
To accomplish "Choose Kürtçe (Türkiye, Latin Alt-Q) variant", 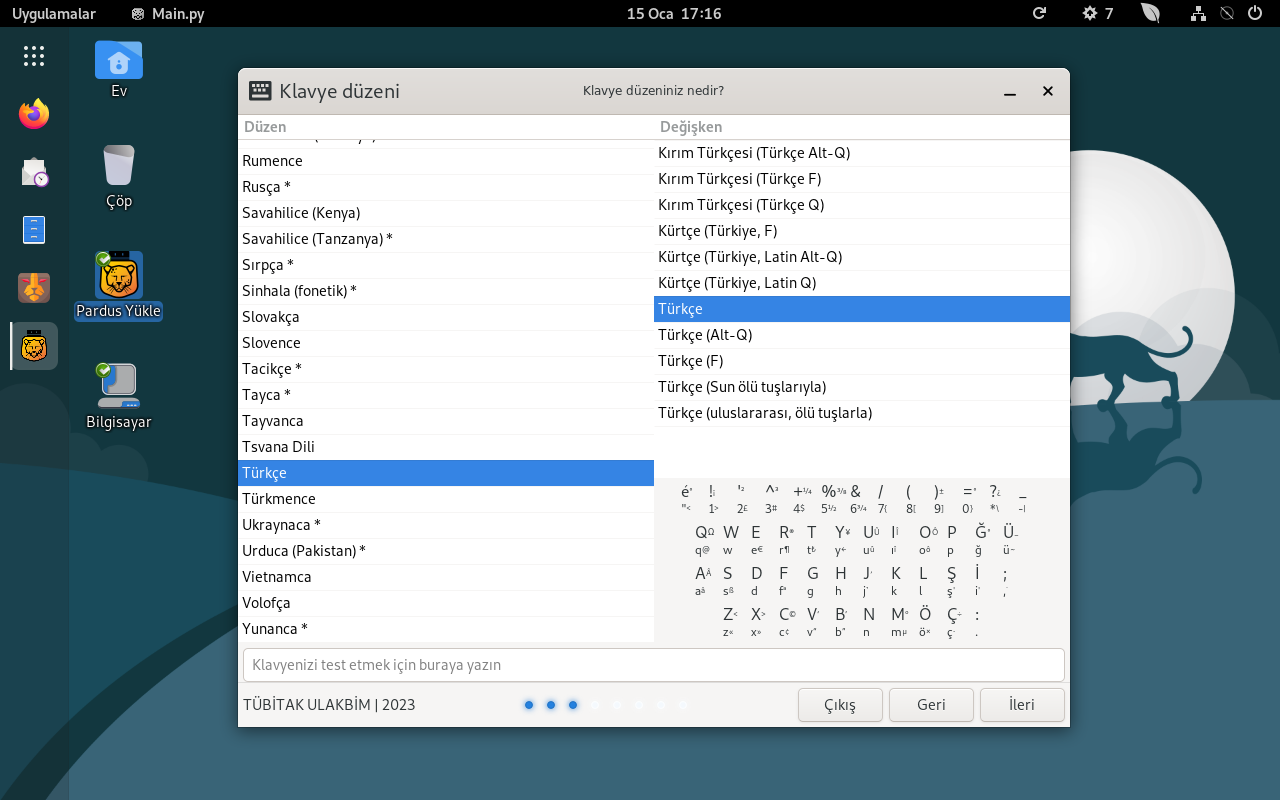I will click(x=862, y=257).
